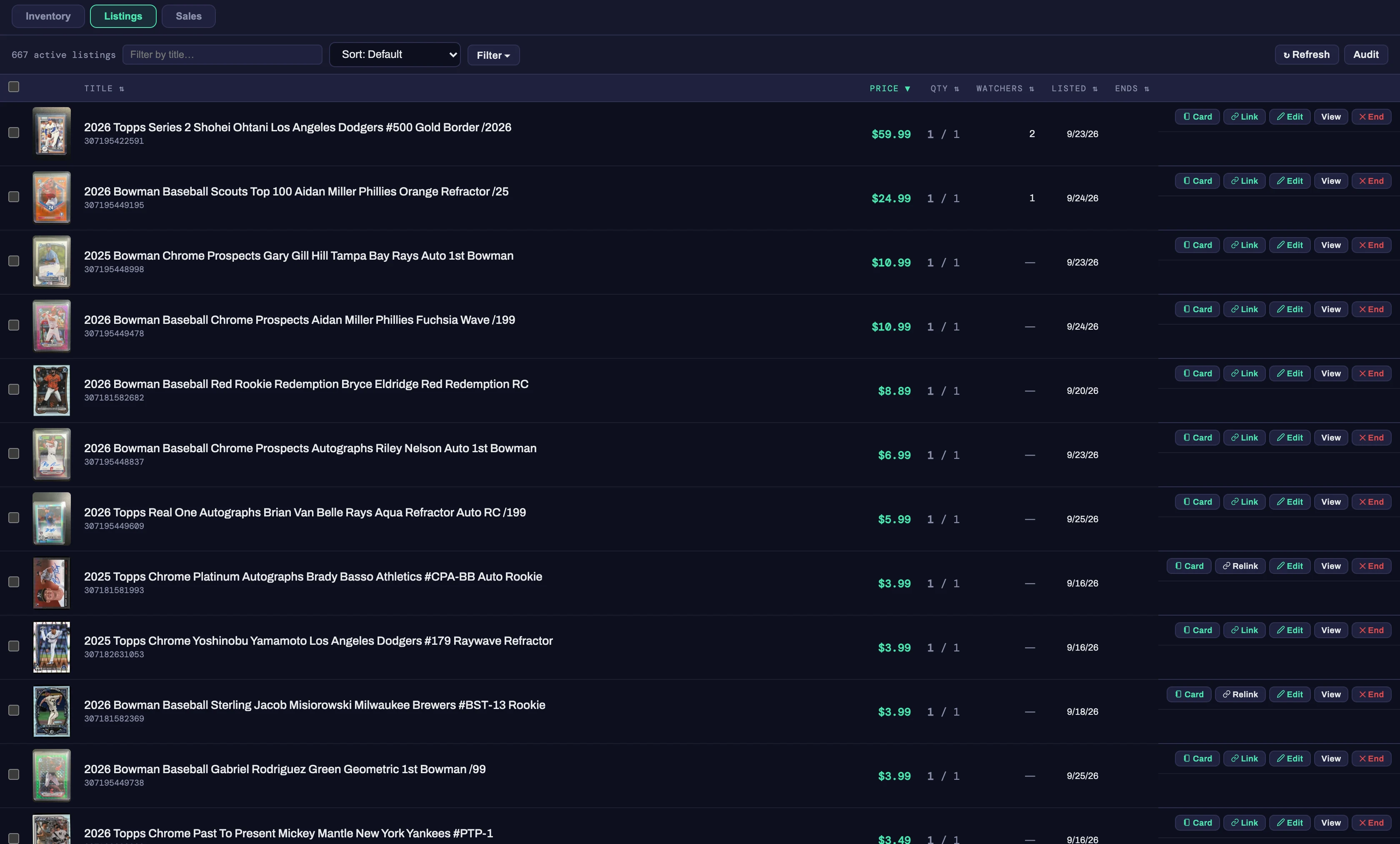Tick the Bryce Eldridge Red Redemption checkbox
Image resolution: width=1400 pixels, height=844 pixels.
point(14,389)
